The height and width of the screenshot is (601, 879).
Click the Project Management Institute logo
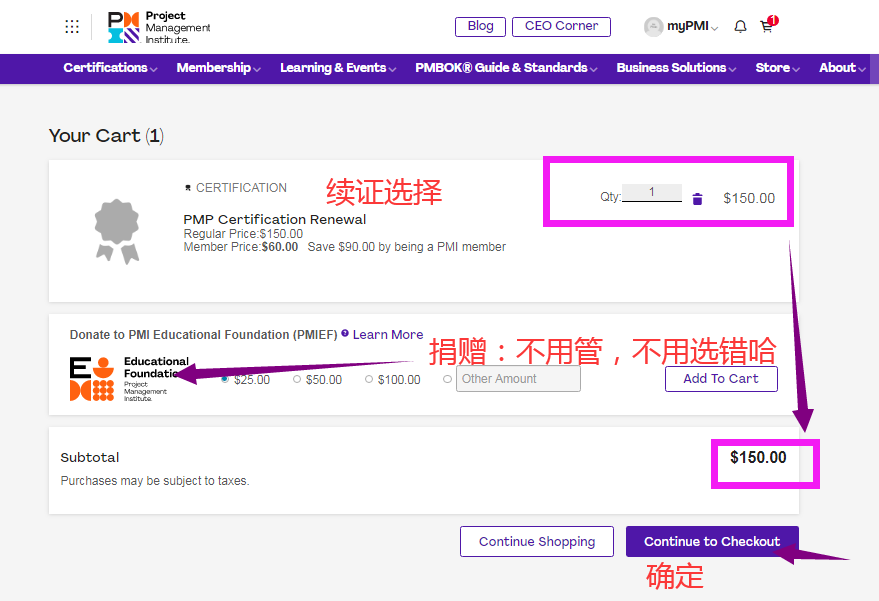(x=159, y=27)
